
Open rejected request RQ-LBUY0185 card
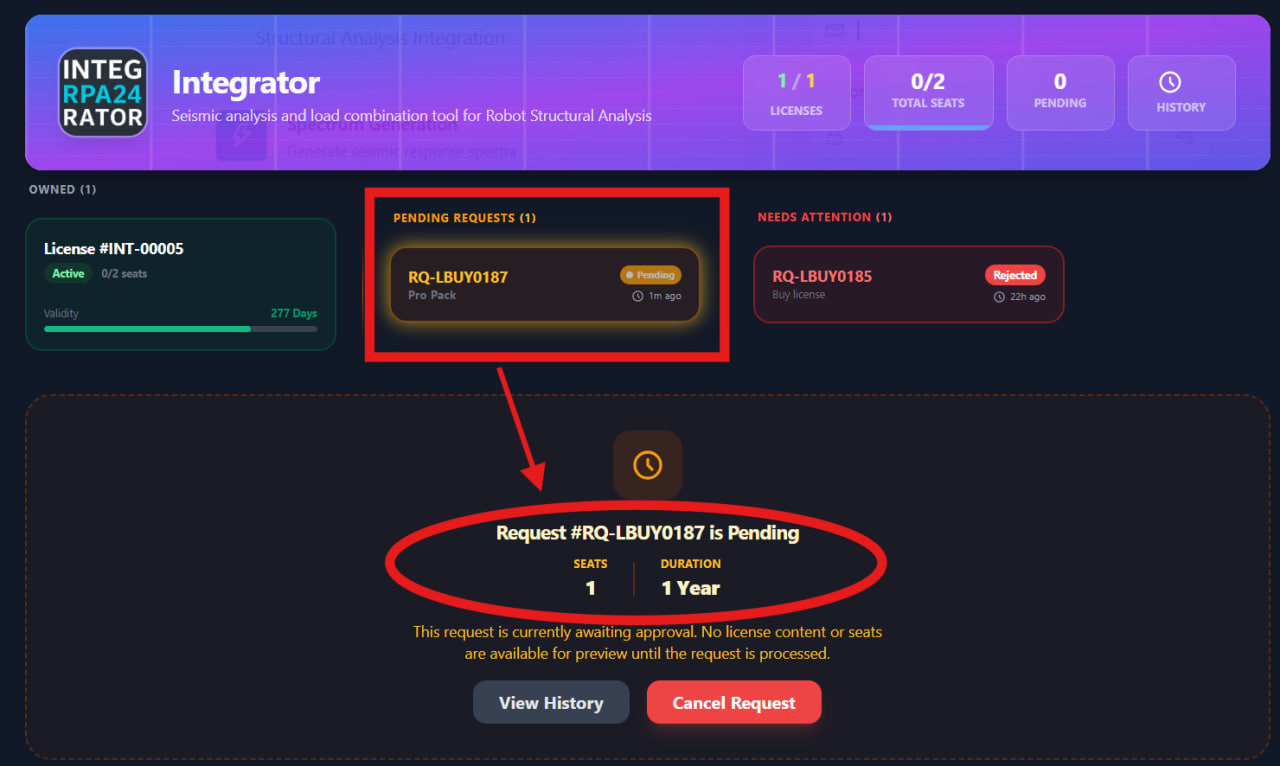880,285
